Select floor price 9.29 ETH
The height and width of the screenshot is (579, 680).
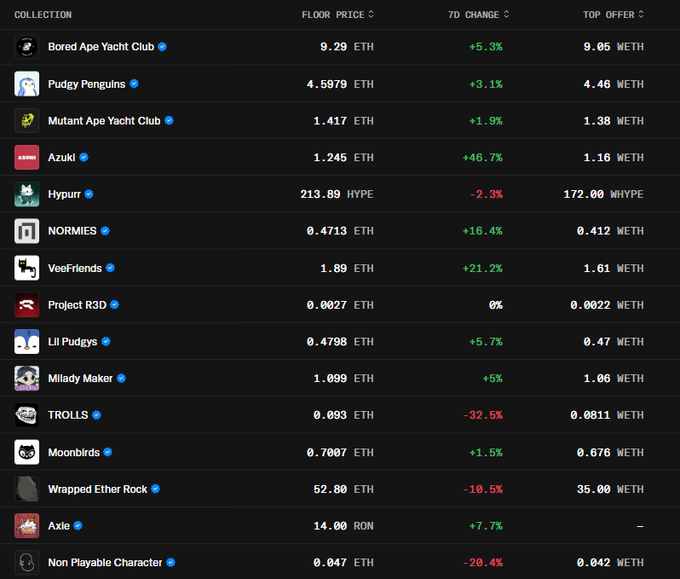pyautogui.click(x=347, y=46)
